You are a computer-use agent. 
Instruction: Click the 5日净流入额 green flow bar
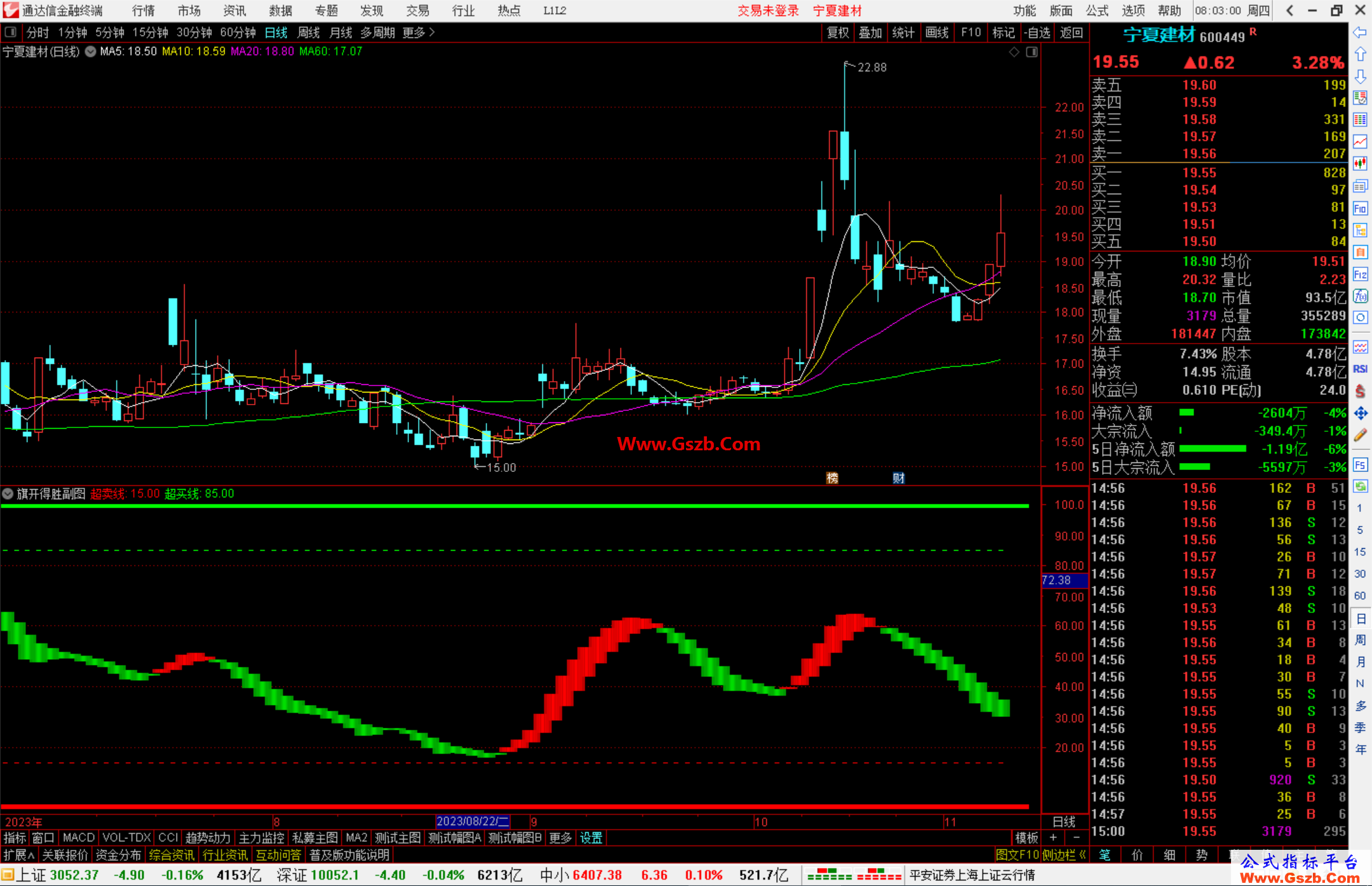(x=1213, y=449)
